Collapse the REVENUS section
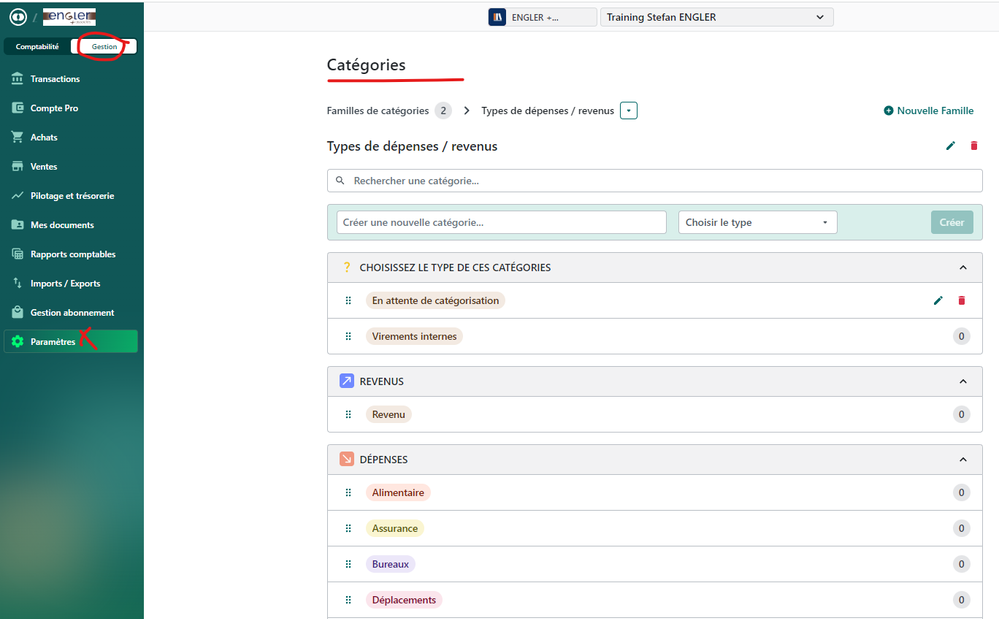999x619 pixels. pyautogui.click(x=962, y=382)
